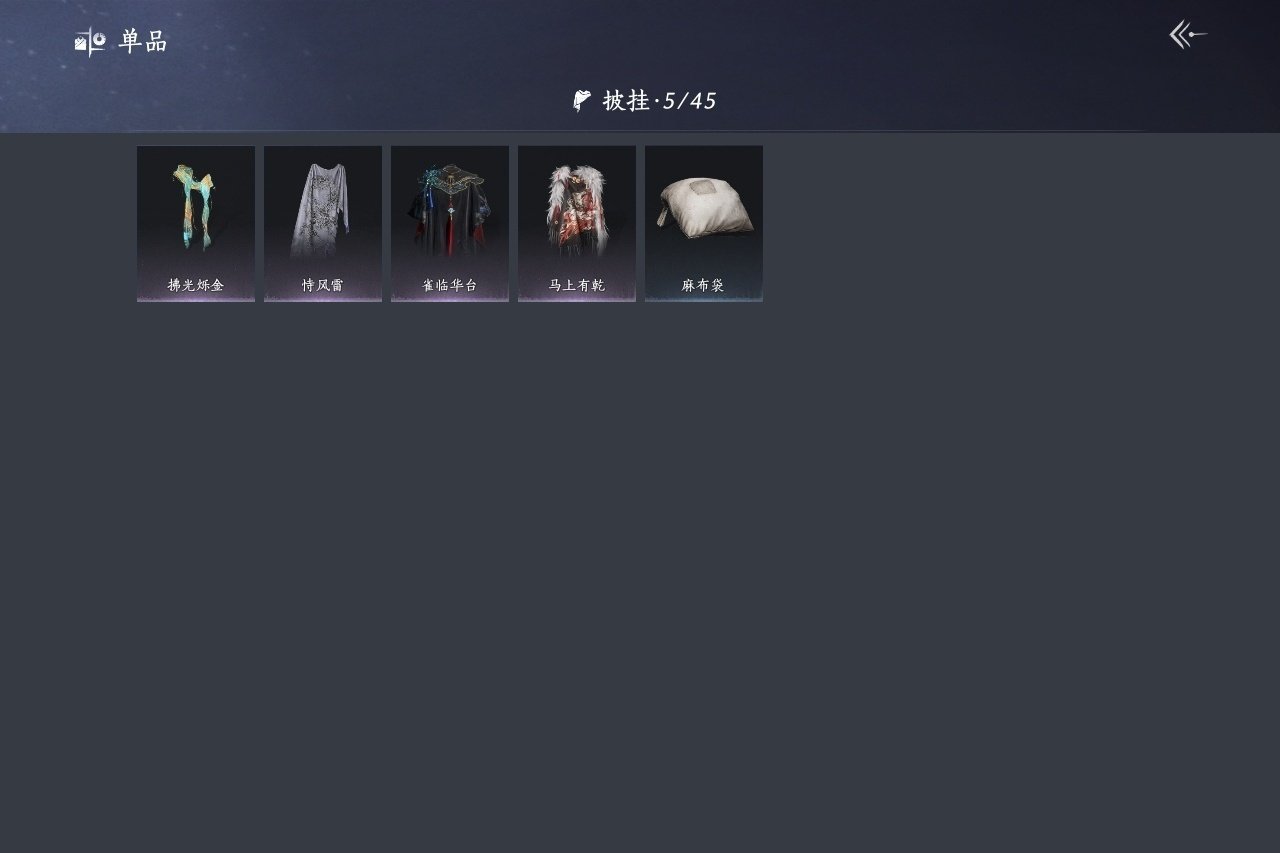Click purple rarity bar under 恃风雷 card

323,299
